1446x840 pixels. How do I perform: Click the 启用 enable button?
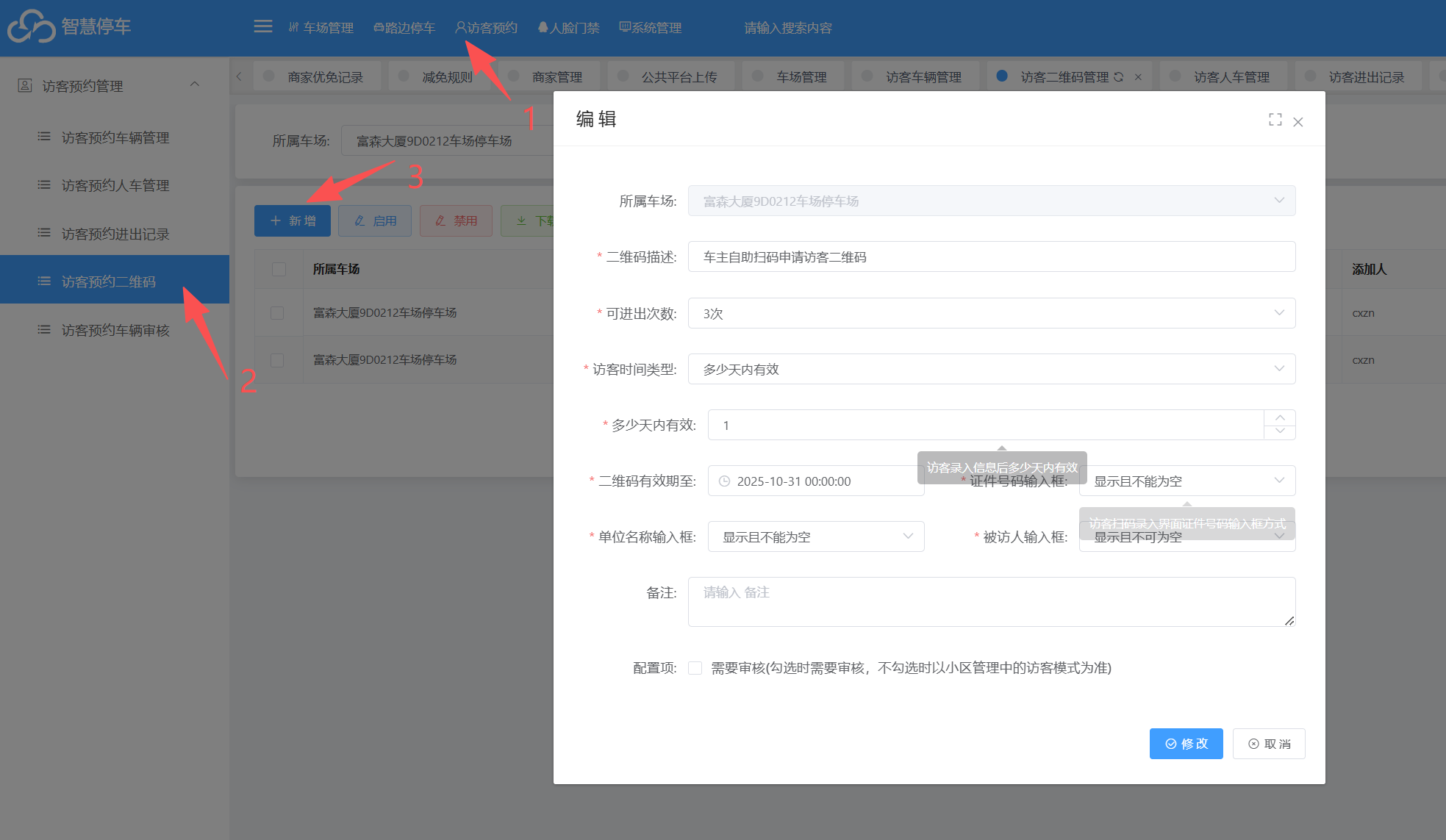point(375,220)
